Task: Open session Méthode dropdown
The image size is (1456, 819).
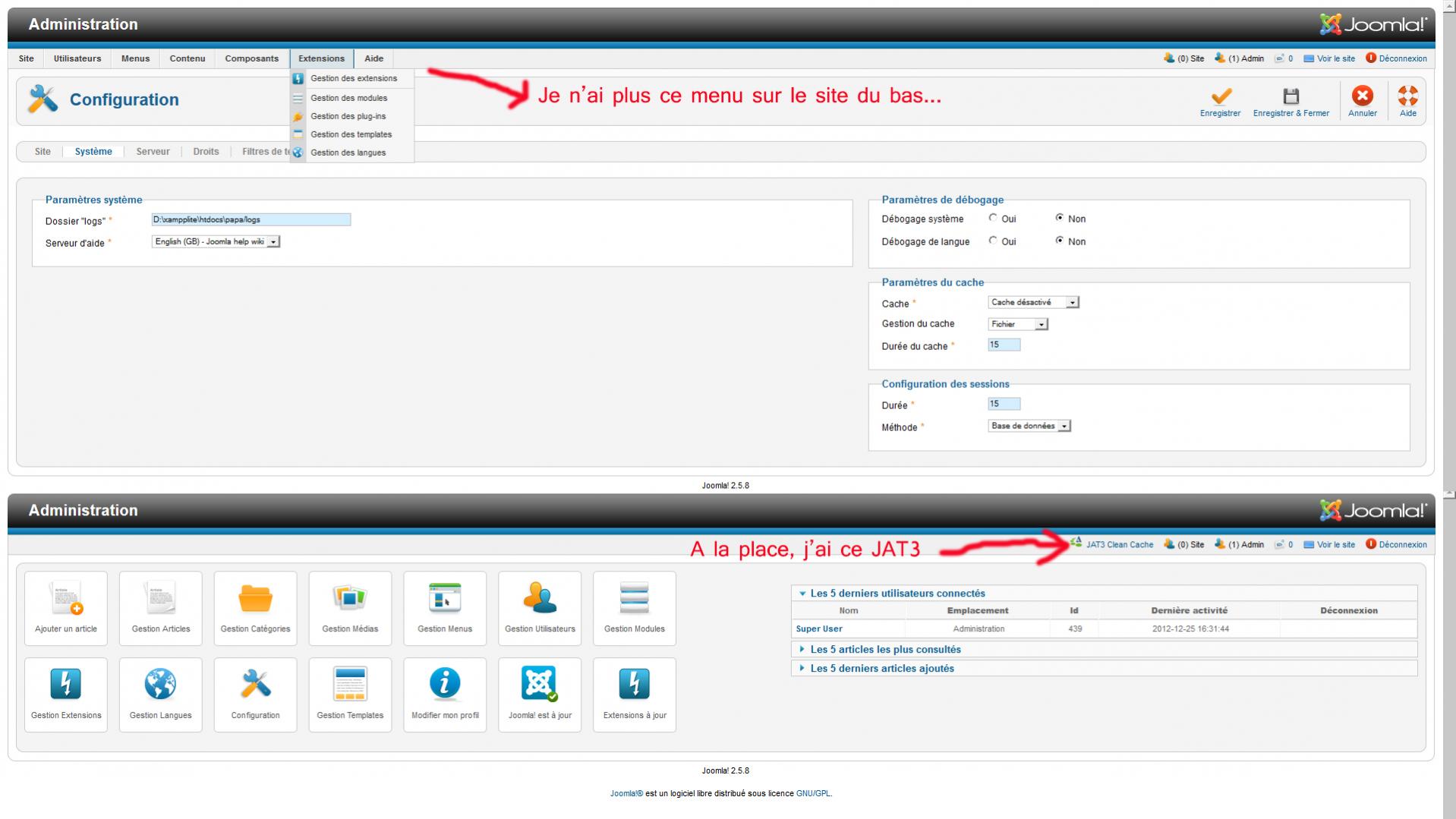Action: tap(1029, 426)
